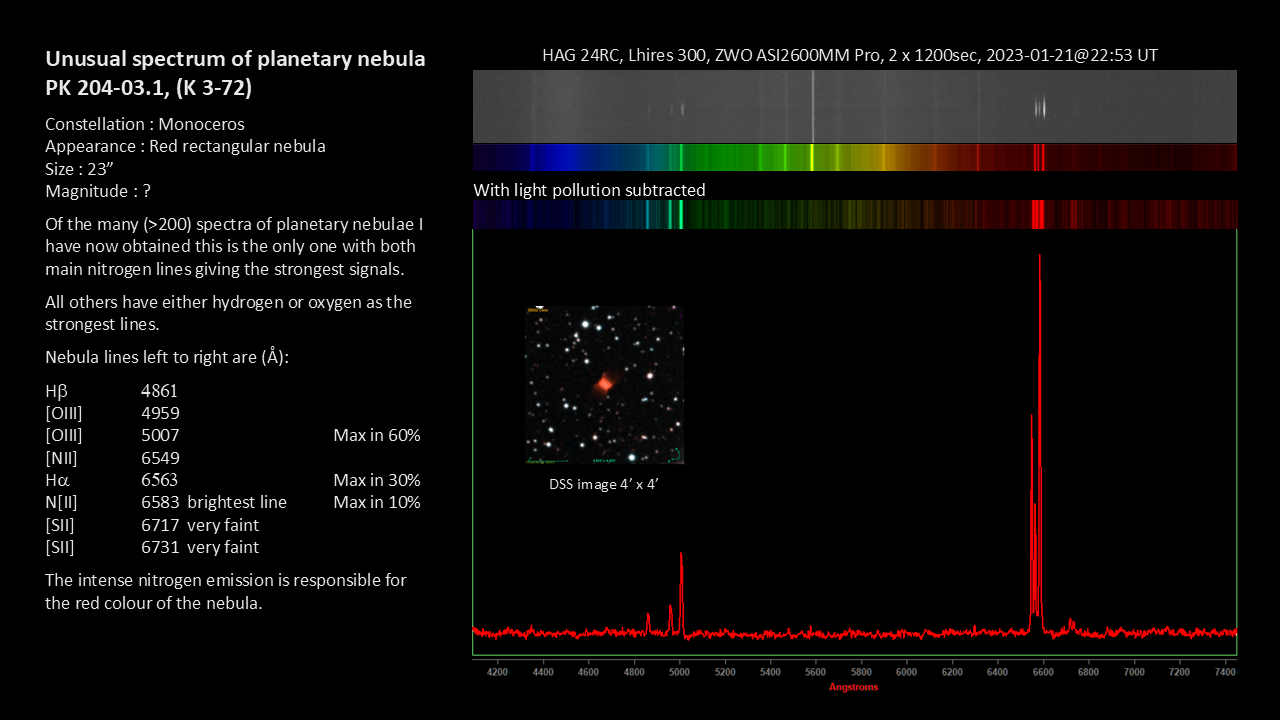Click the "DSS image 4' x 4'" caption
Screen dimensions: 1280x720
tap(603, 484)
